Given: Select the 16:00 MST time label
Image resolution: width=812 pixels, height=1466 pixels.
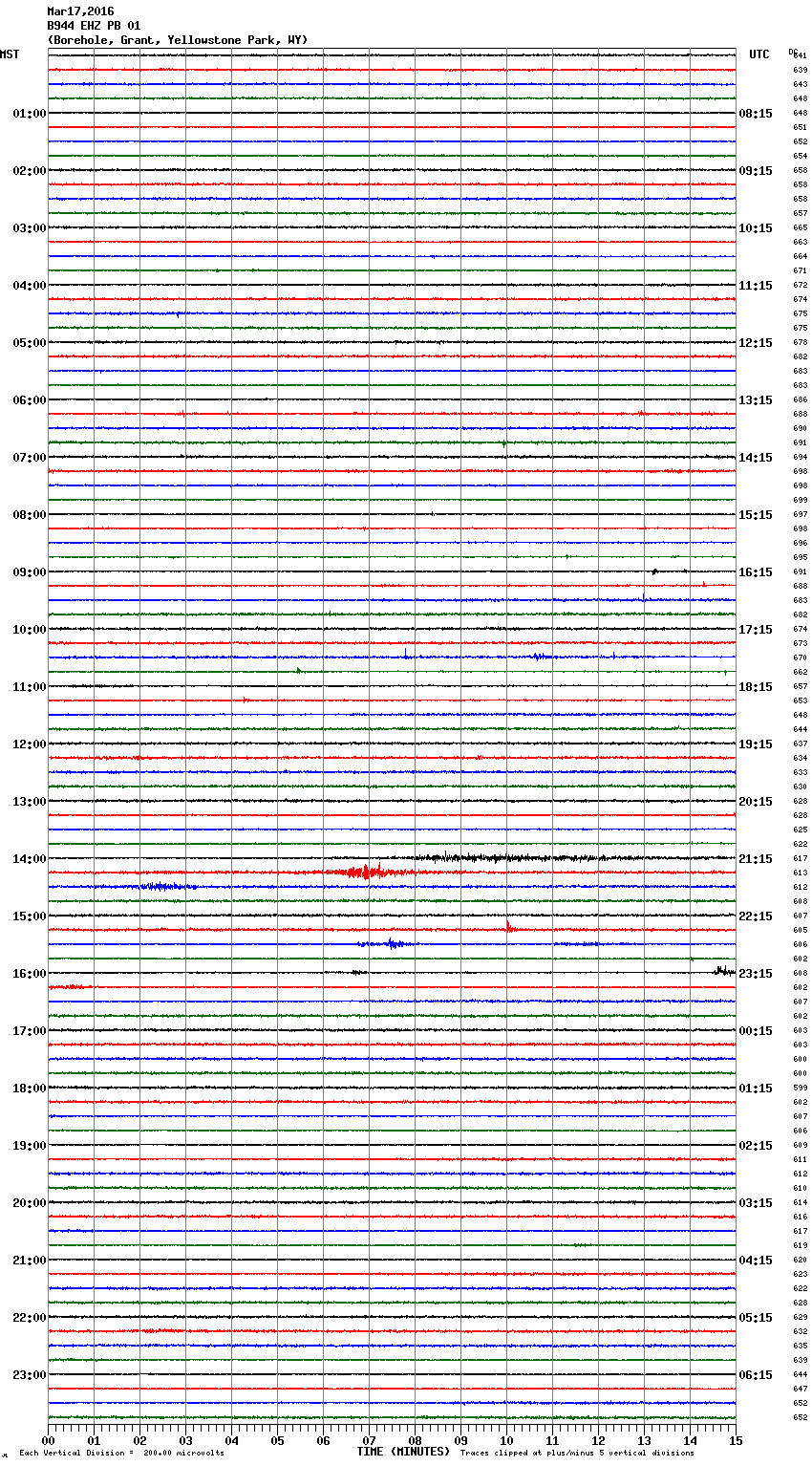Looking at the screenshot, I should point(30,974).
